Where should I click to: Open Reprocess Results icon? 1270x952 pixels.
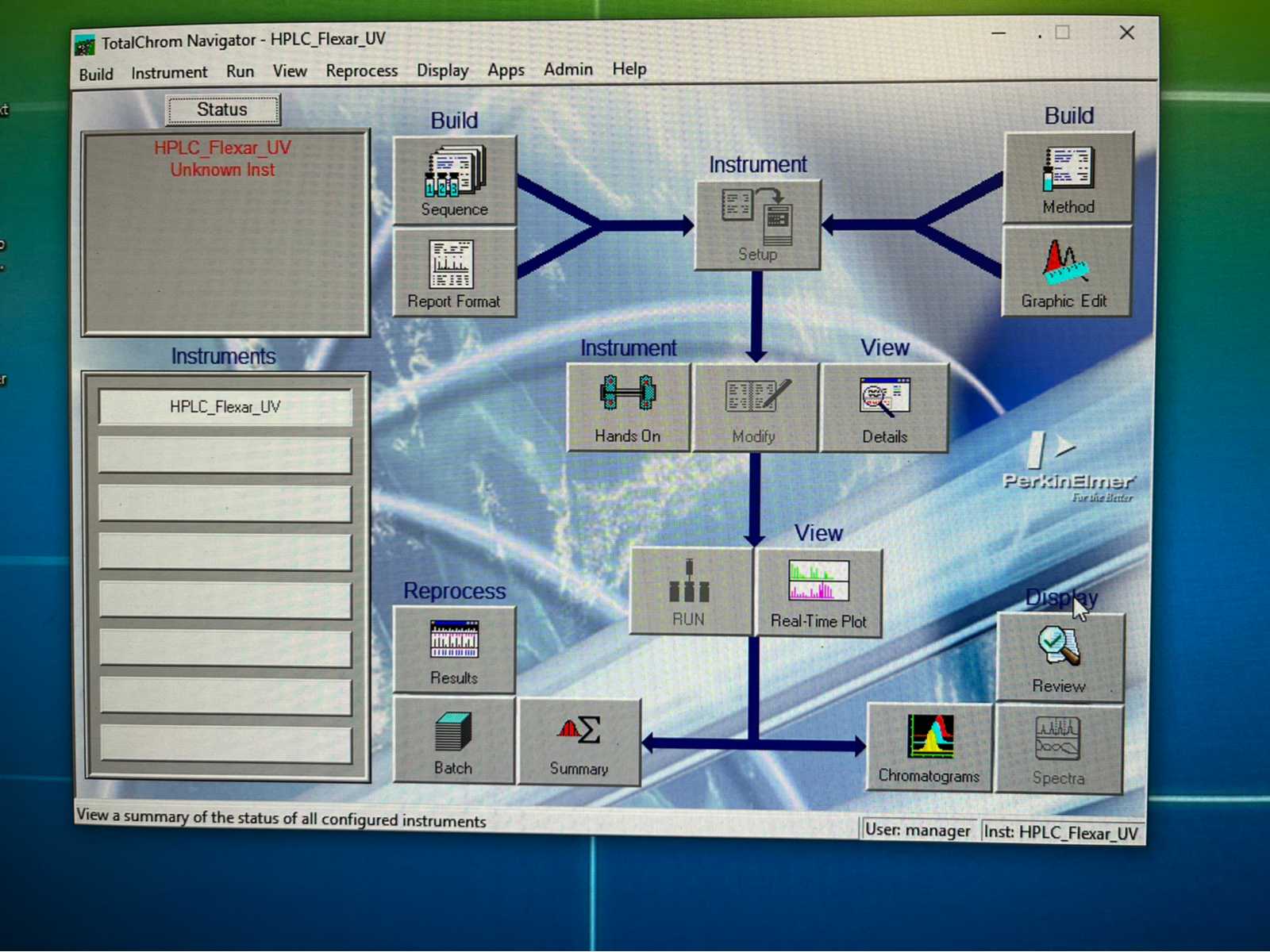point(454,650)
